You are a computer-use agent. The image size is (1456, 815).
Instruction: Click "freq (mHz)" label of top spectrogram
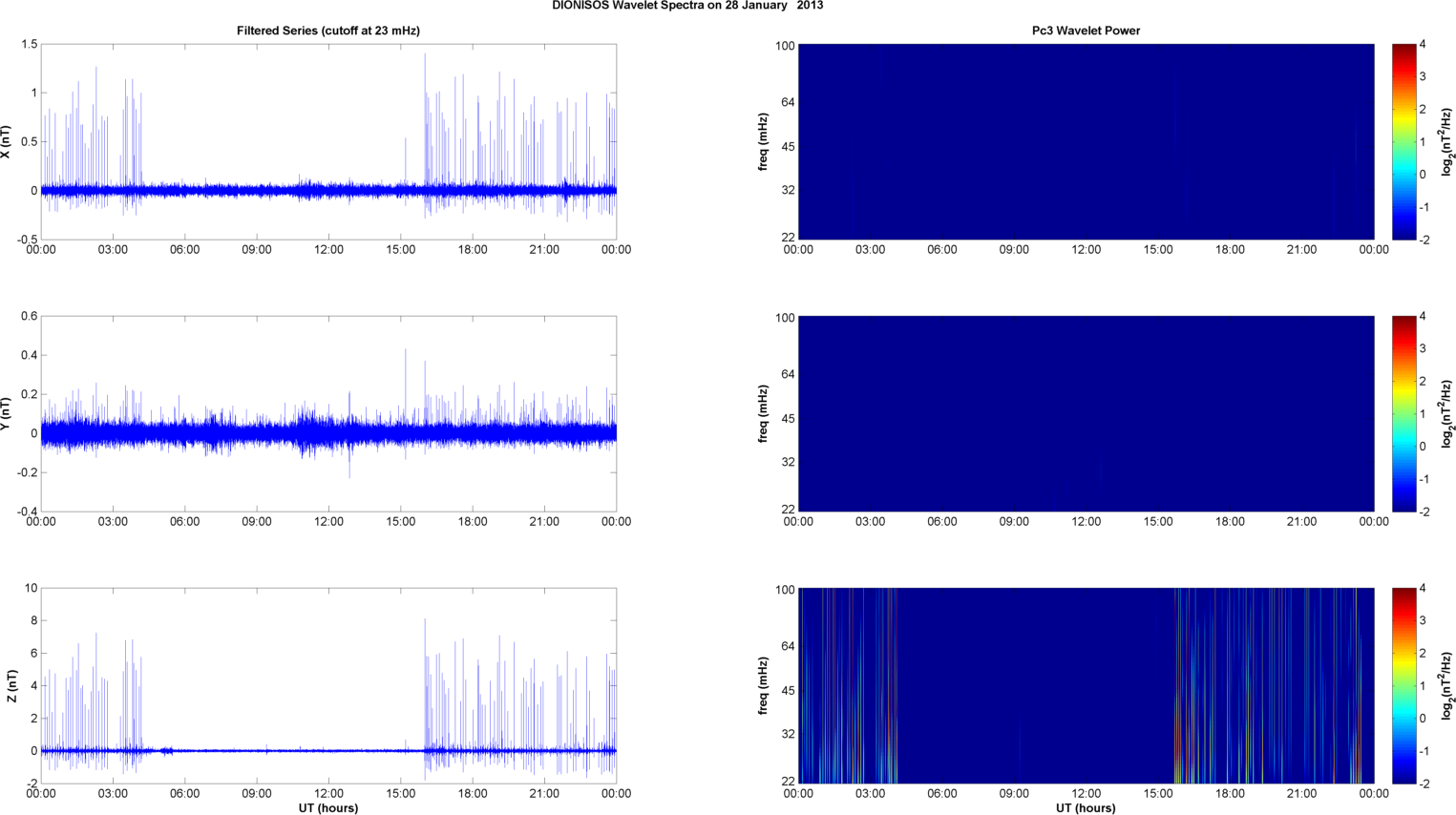[x=763, y=141]
